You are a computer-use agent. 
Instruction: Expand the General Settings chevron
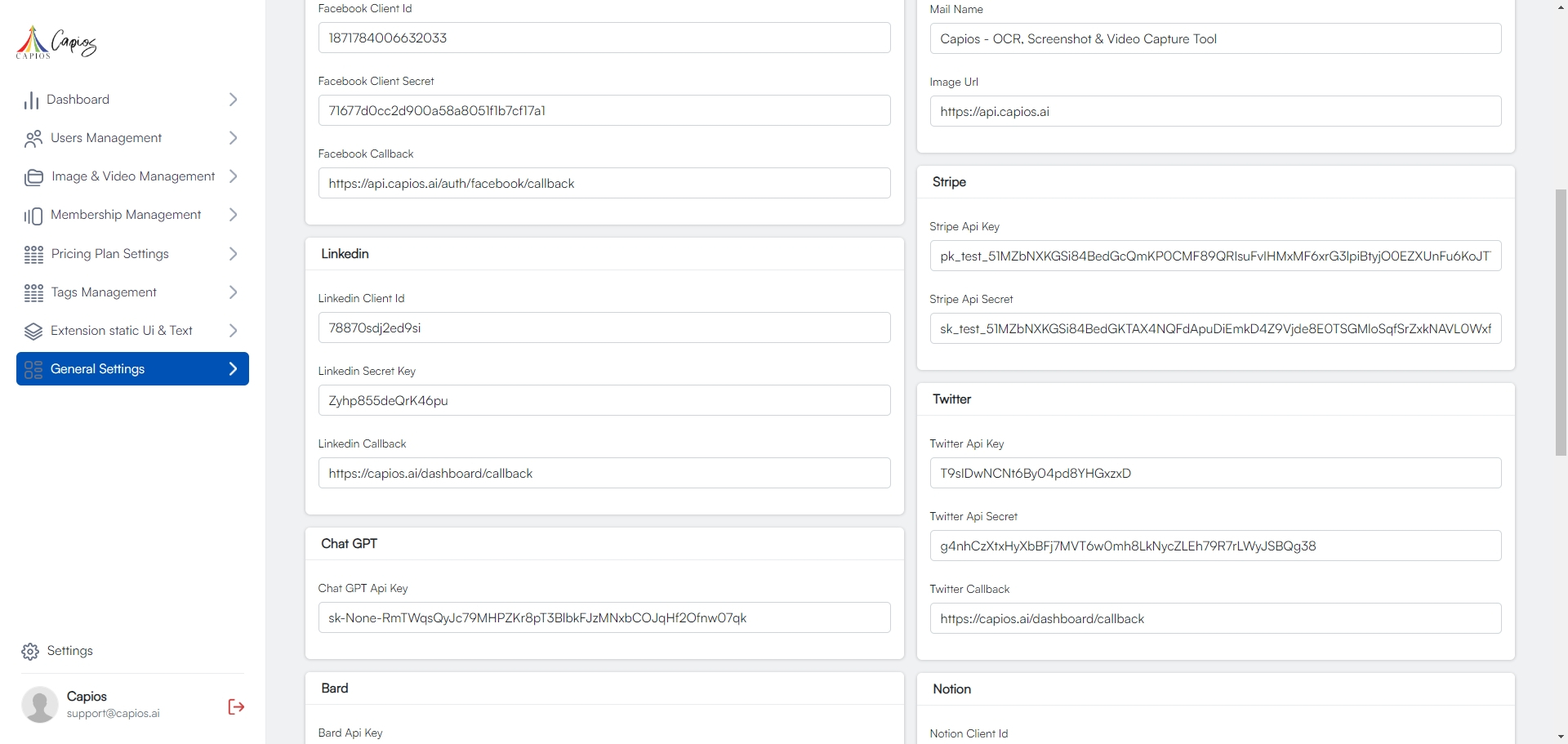233,369
